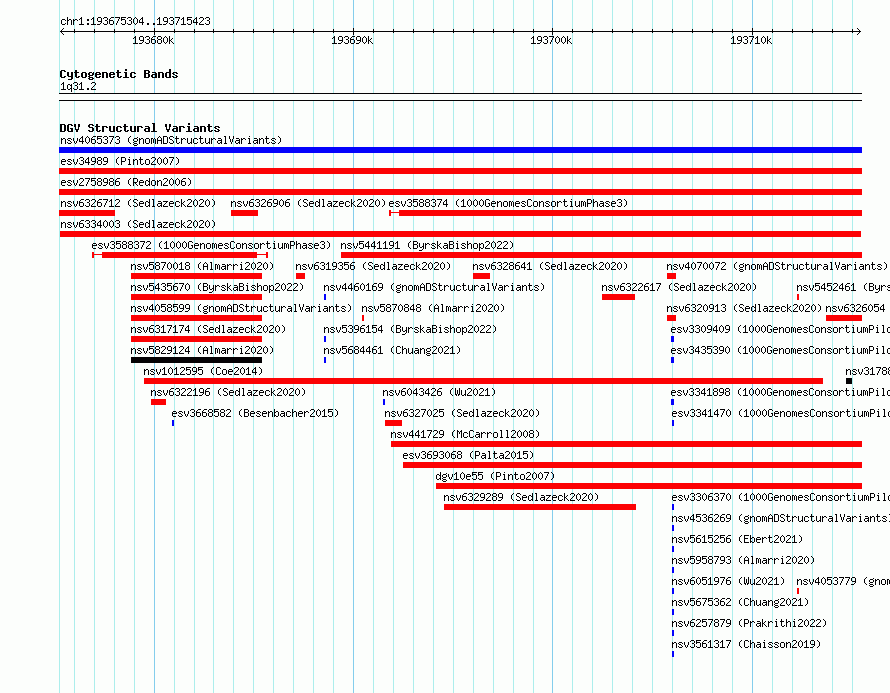Image resolution: width=890 pixels, height=693 pixels.
Task: Click the Cytogenetic Bands track heading
Action: click(119, 74)
